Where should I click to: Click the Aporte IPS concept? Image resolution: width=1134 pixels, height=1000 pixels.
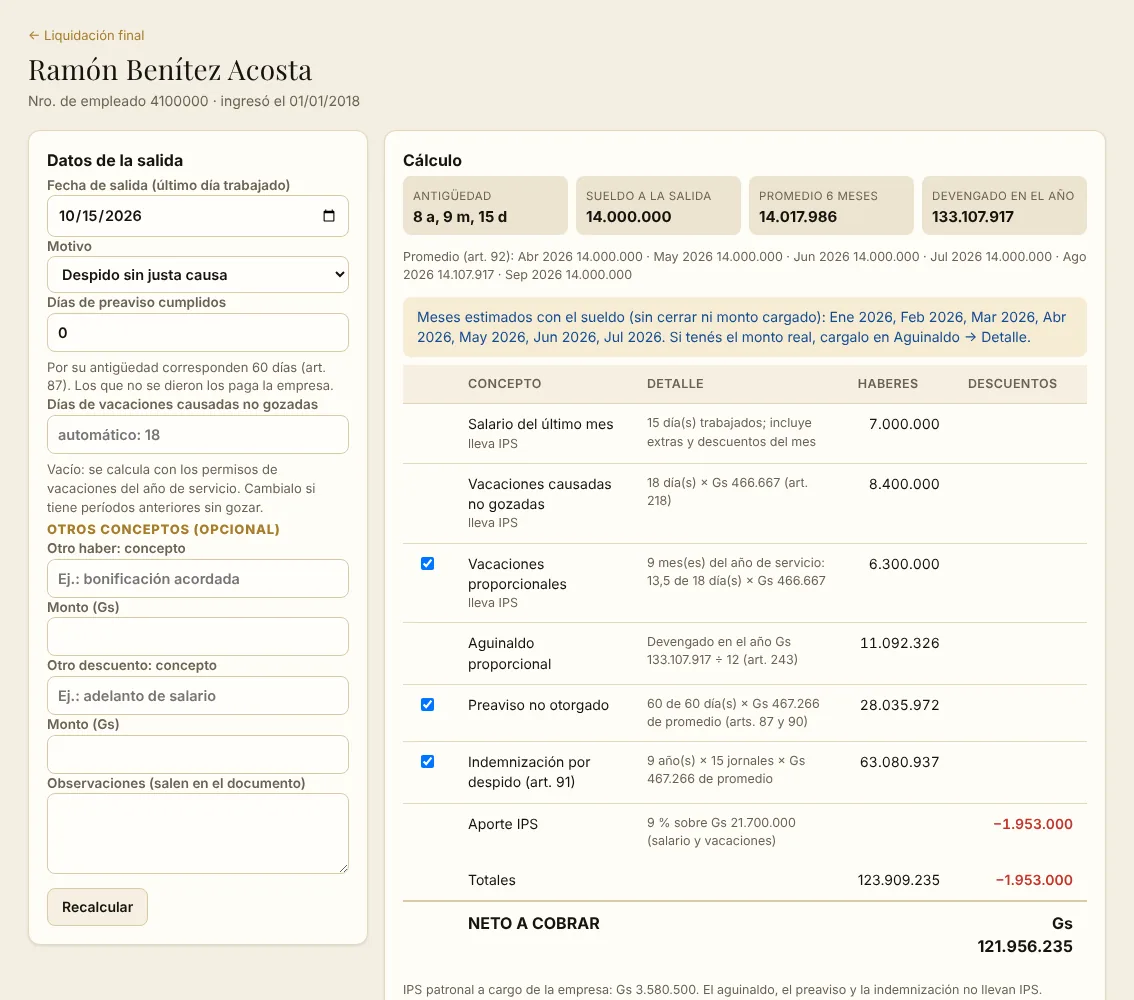click(x=503, y=824)
